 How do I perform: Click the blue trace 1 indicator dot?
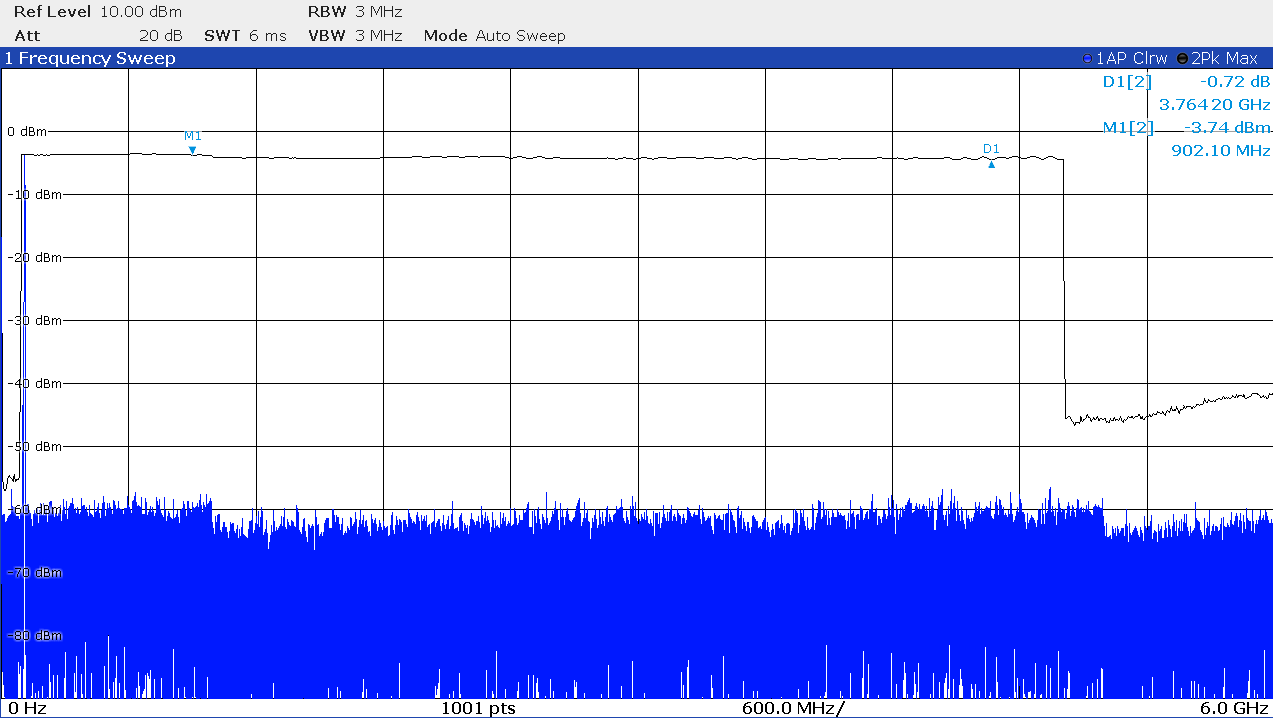pos(1088,59)
